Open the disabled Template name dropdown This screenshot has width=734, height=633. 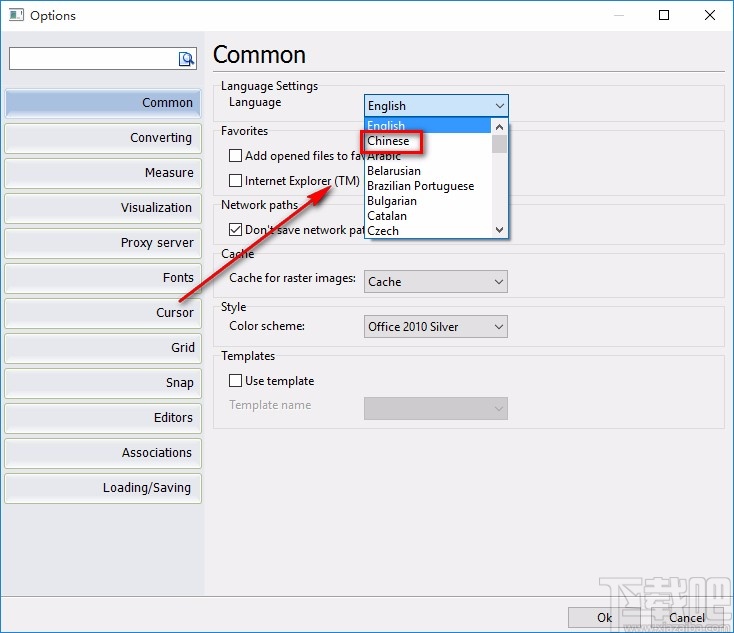point(436,408)
